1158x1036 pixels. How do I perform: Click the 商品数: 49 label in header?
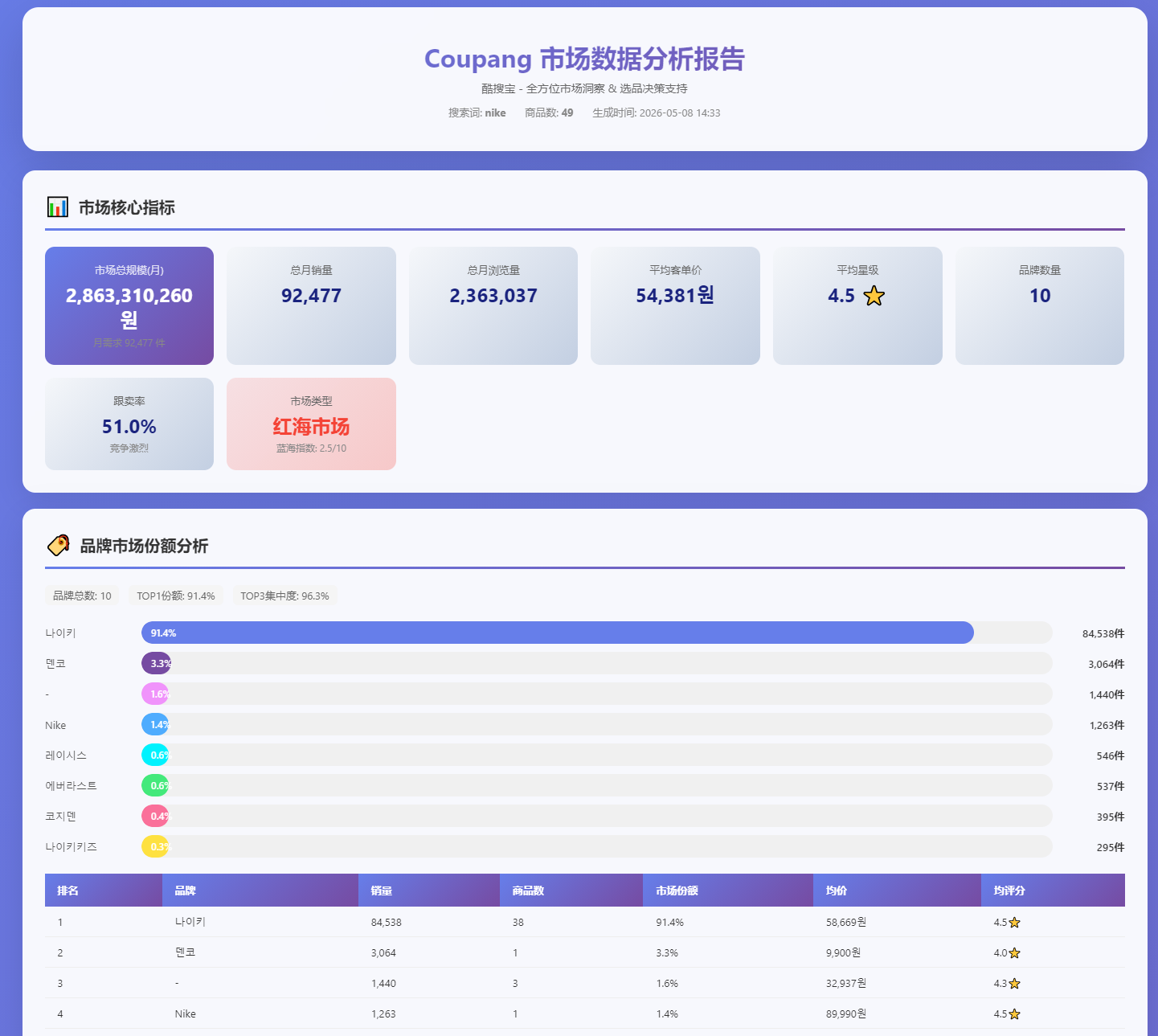click(x=549, y=113)
